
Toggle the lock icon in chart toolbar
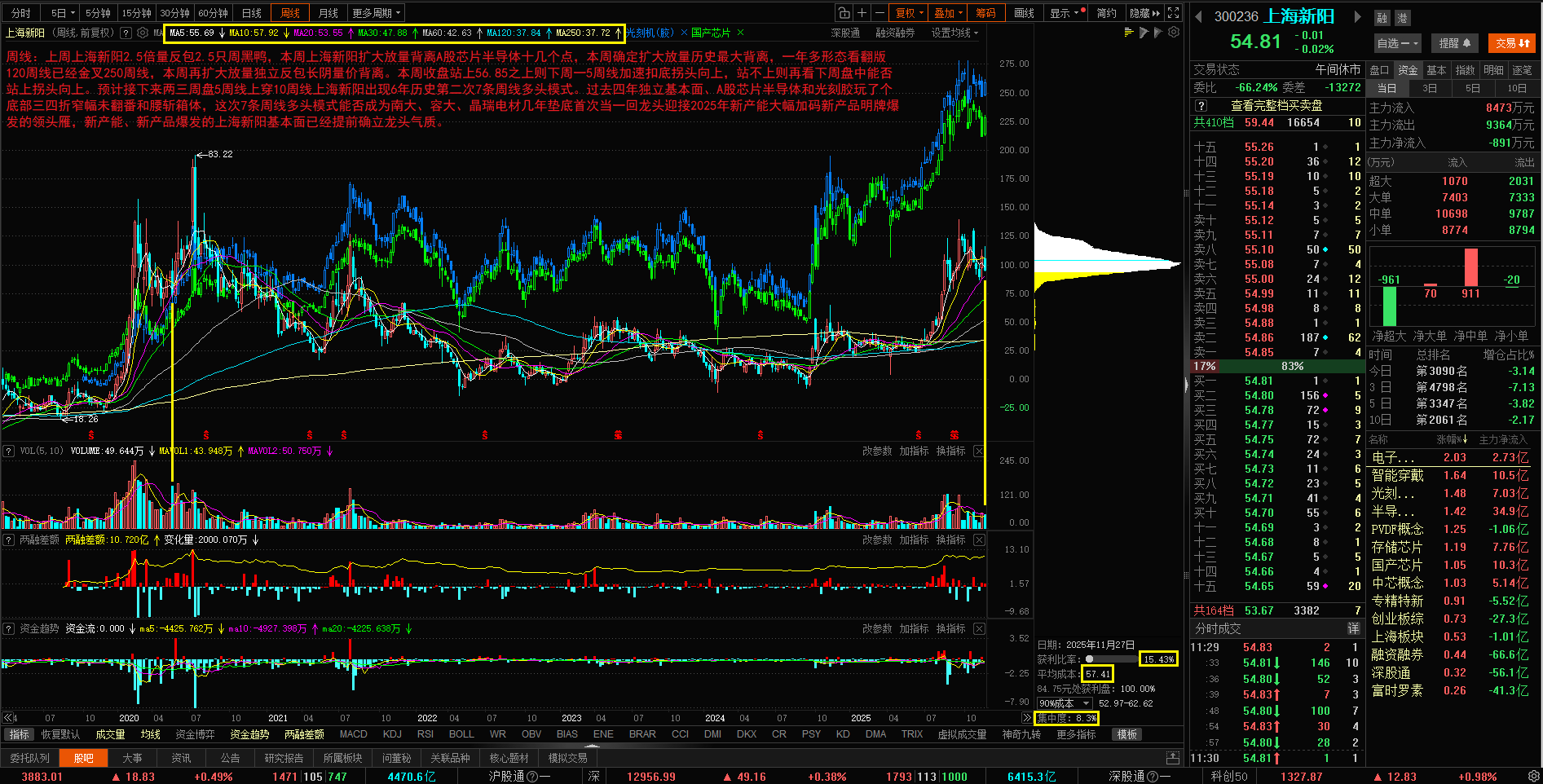844,13
